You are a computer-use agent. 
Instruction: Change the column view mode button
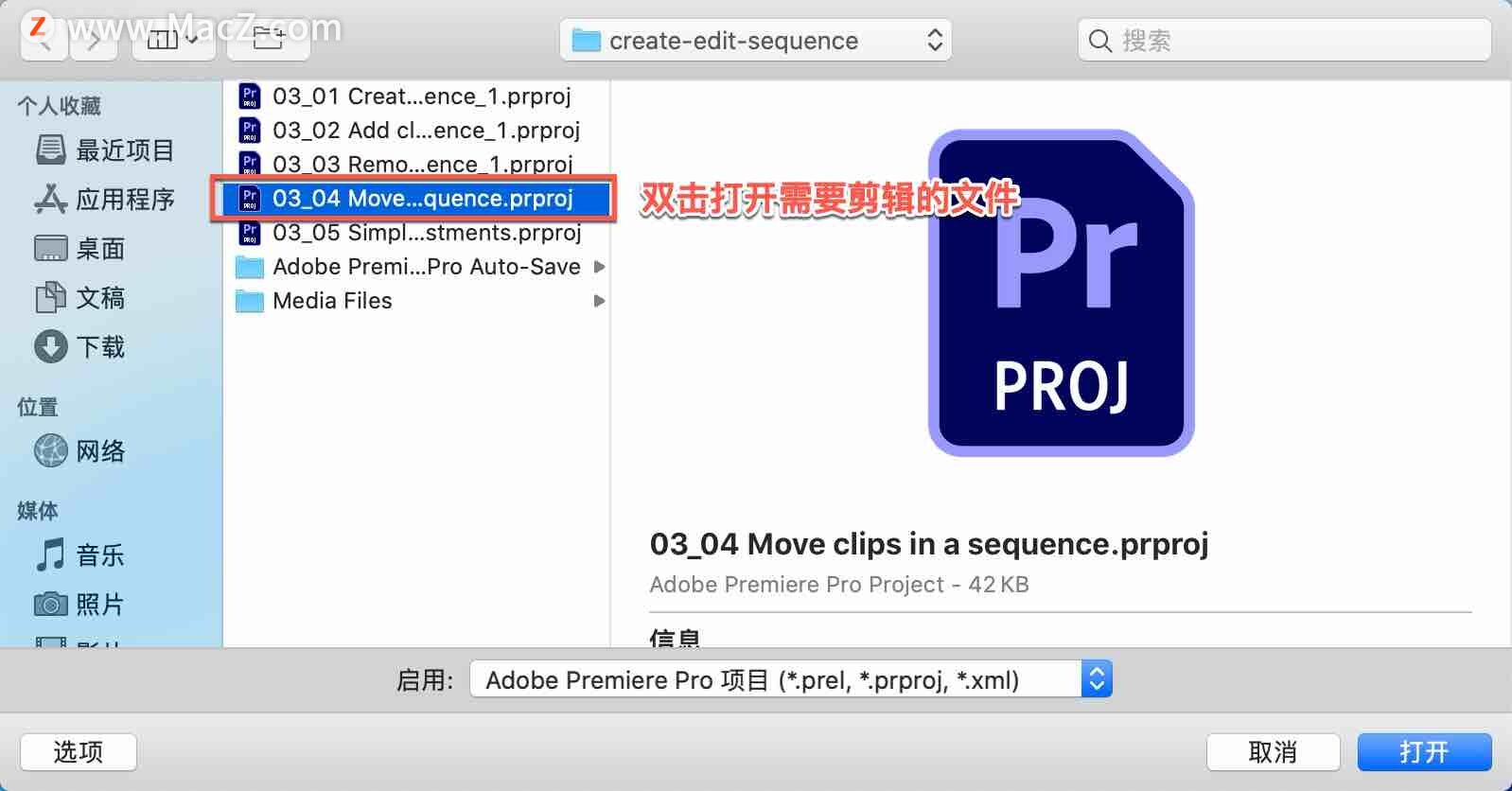(x=174, y=40)
